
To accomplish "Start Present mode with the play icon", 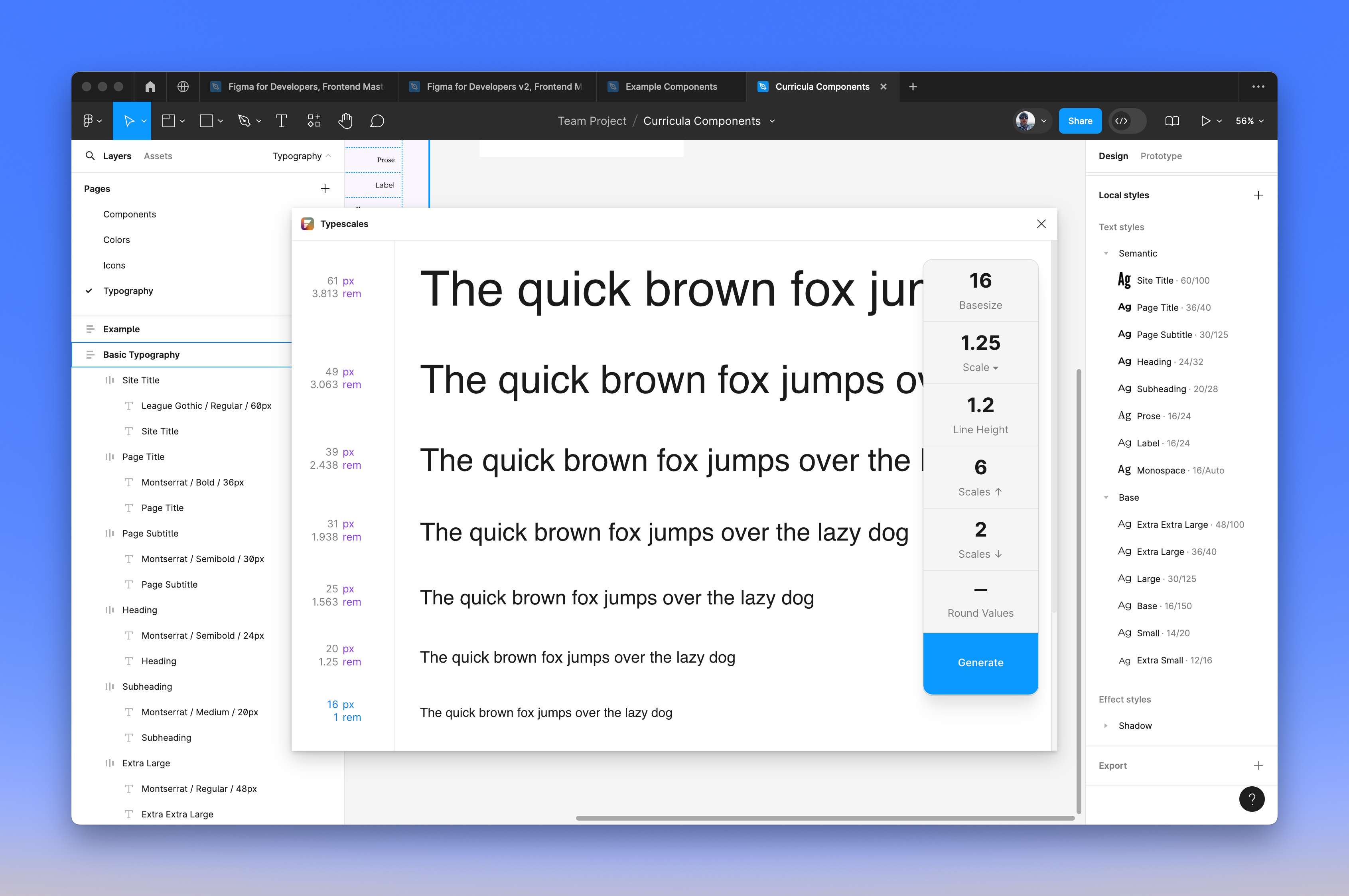I will tap(1205, 120).
